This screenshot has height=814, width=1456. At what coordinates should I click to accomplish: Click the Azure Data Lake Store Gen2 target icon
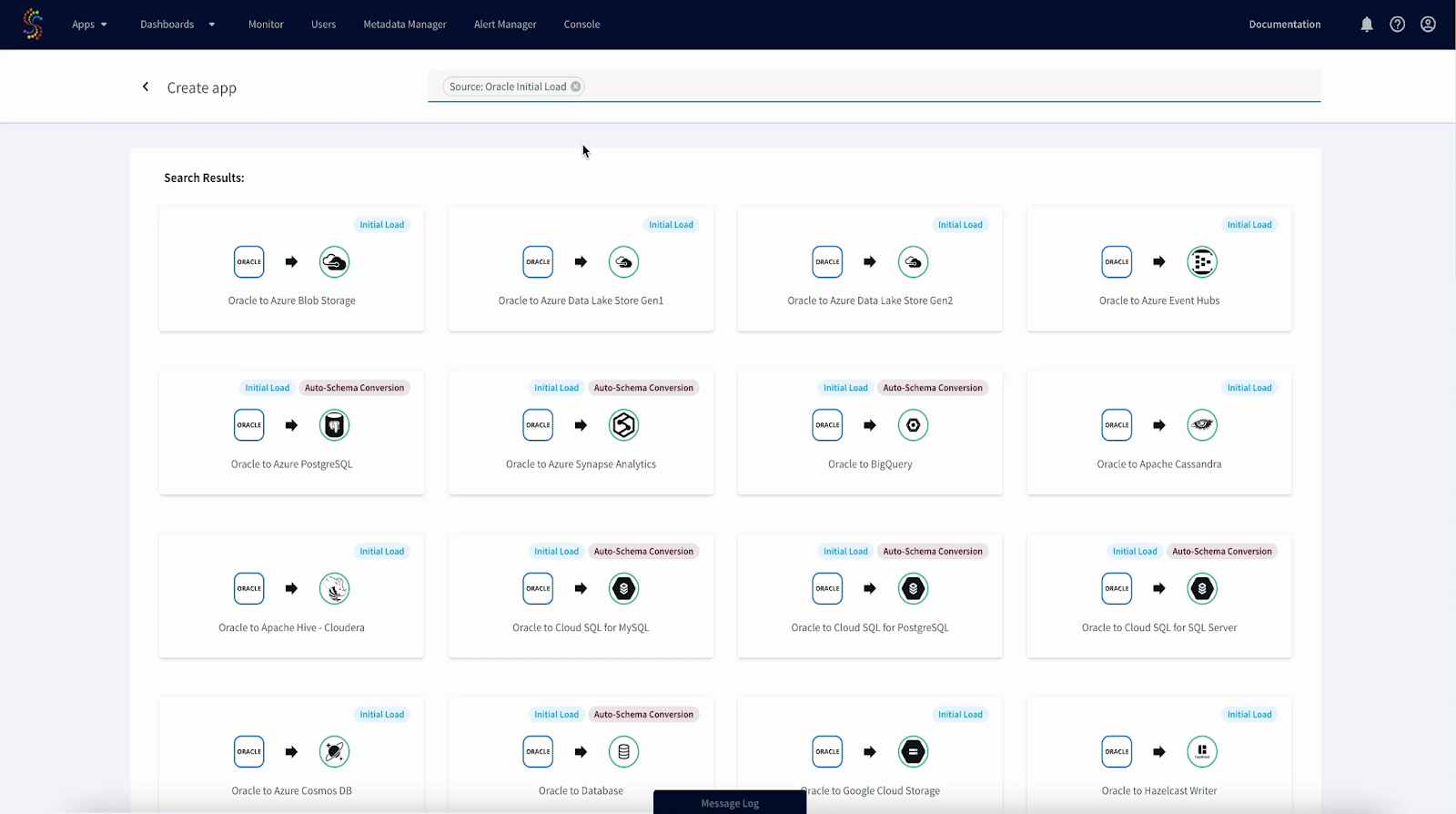click(x=914, y=262)
